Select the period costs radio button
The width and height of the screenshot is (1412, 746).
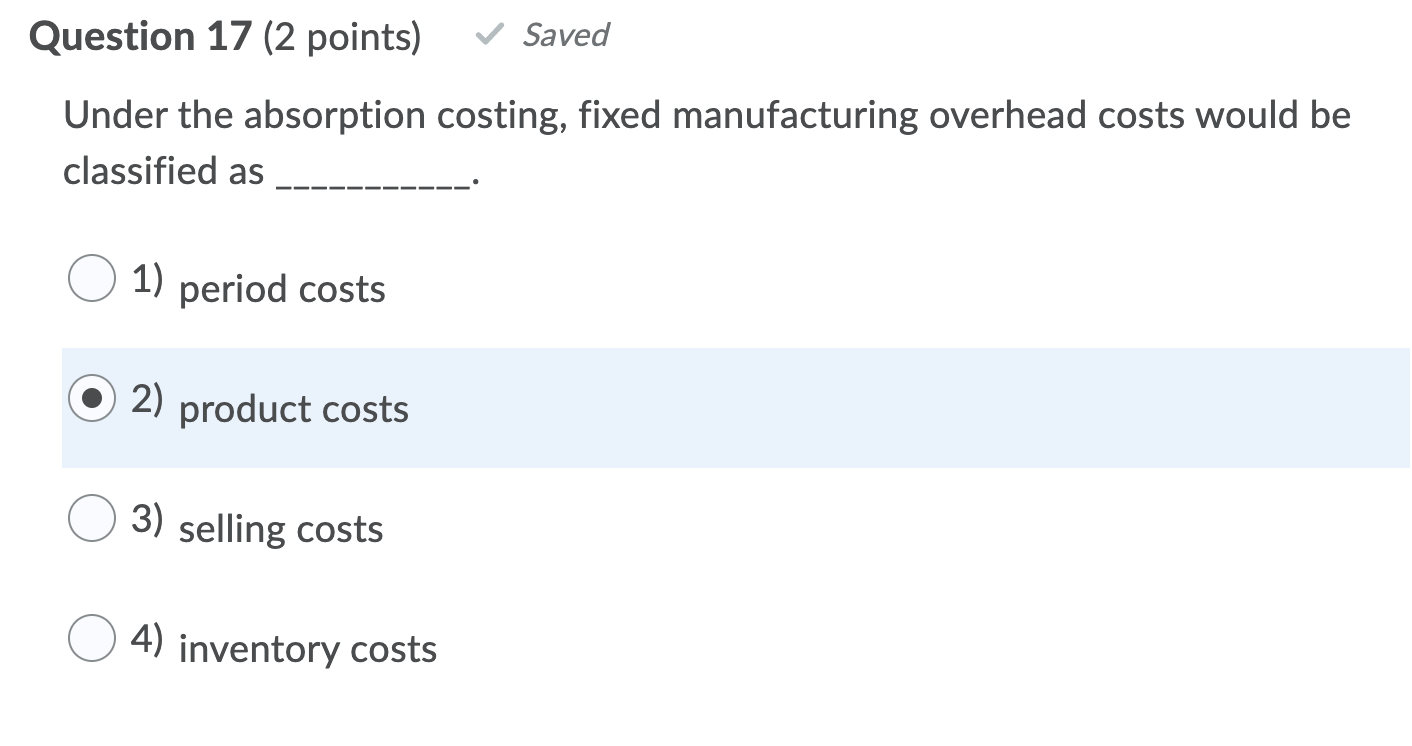point(91,279)
